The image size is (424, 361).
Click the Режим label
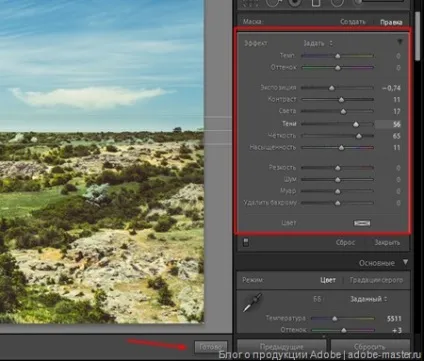pos(253,280)
